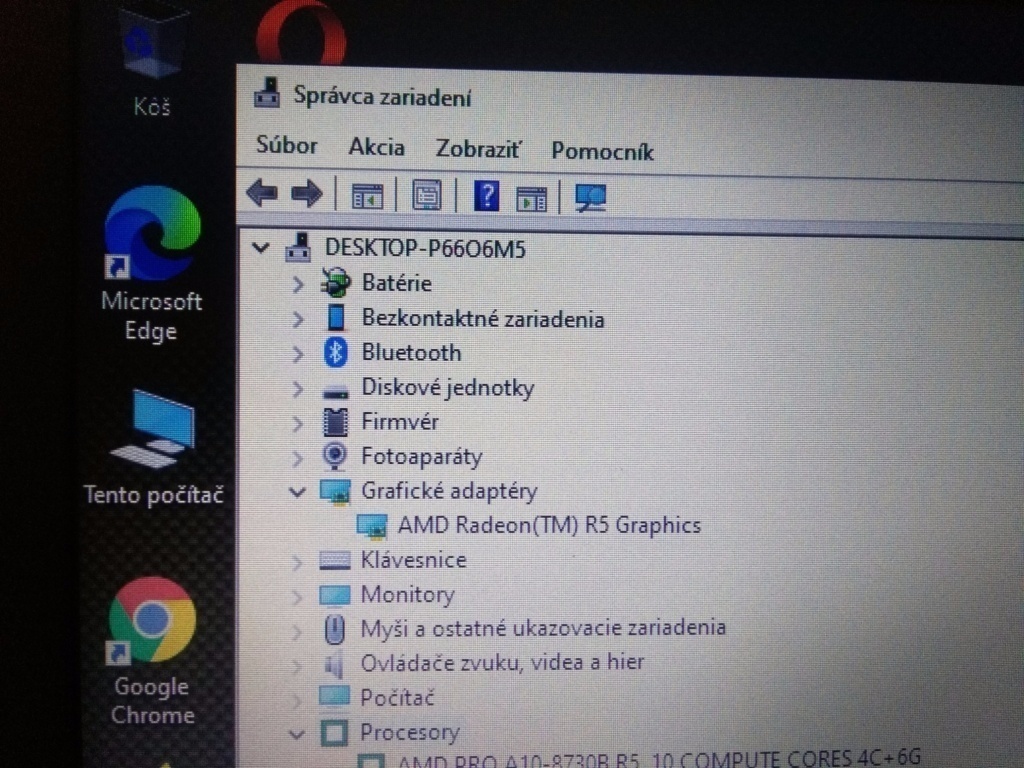The image size is (1024, 768).
Task: Expand the Diskové jednotky category
Action: [x=297, y=389]
